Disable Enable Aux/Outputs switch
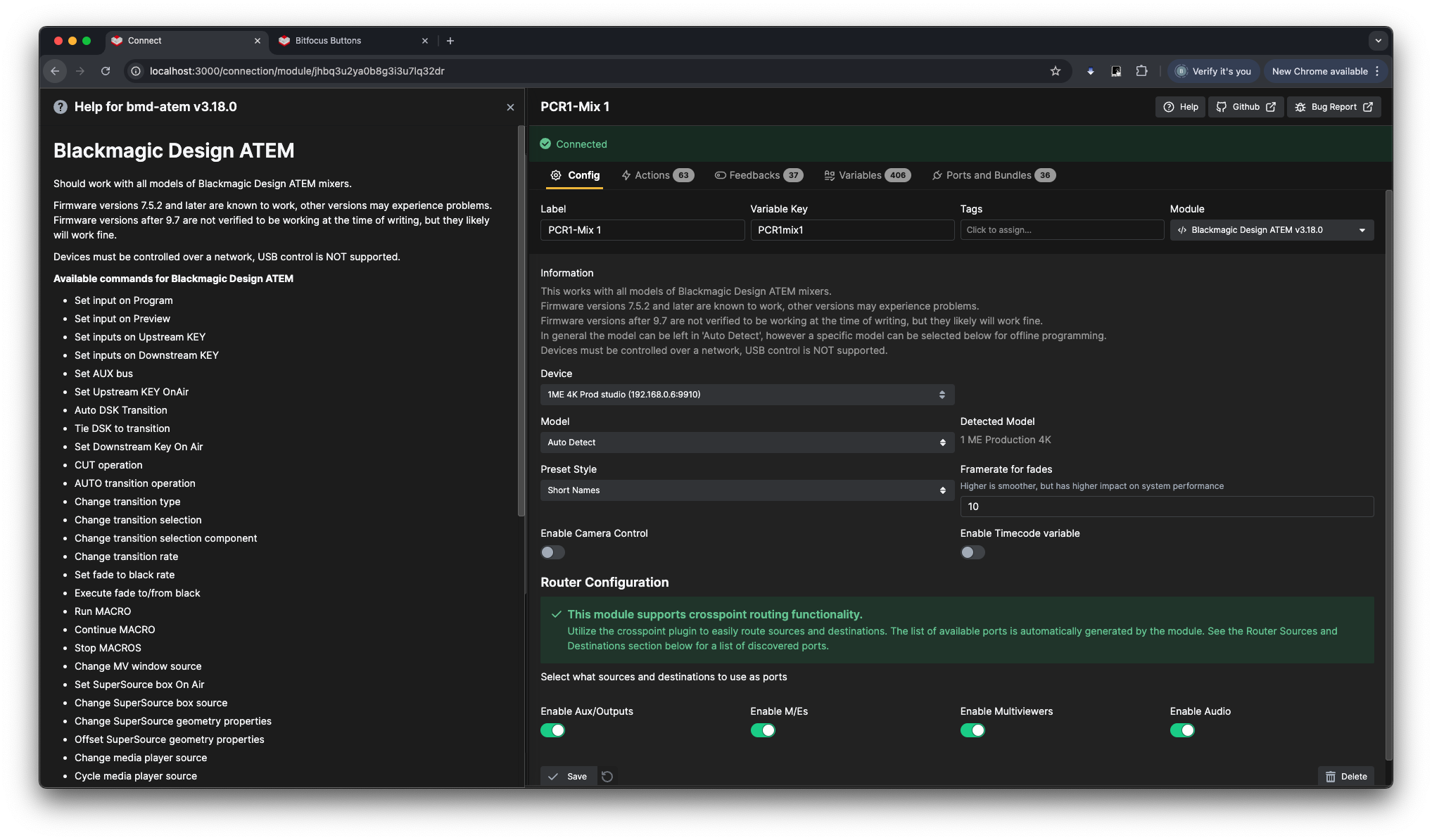Image resolution: width=1432 pixels, height=840 pixels. pos(552,730)
